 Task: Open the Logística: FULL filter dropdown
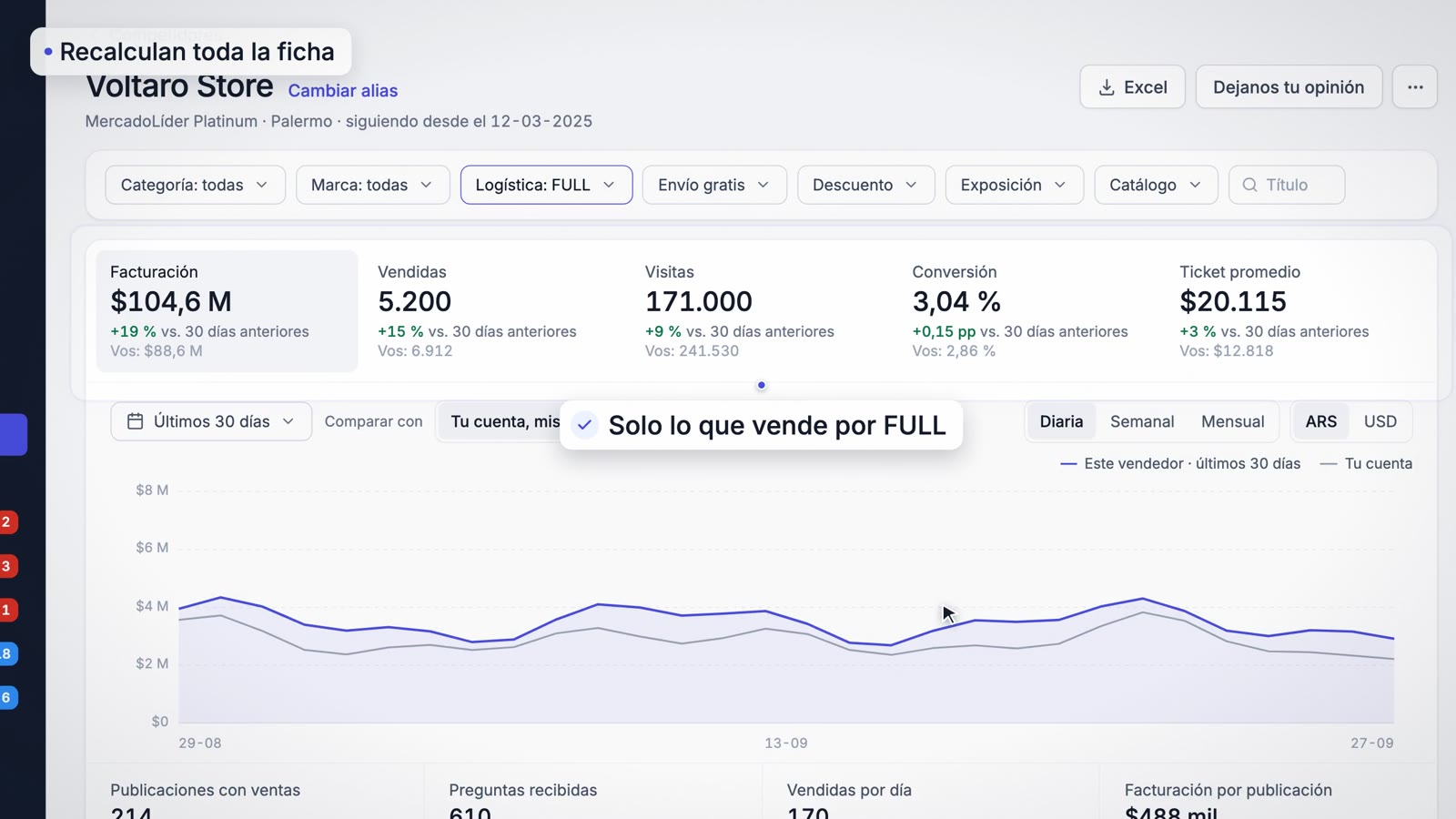(546, 185)
